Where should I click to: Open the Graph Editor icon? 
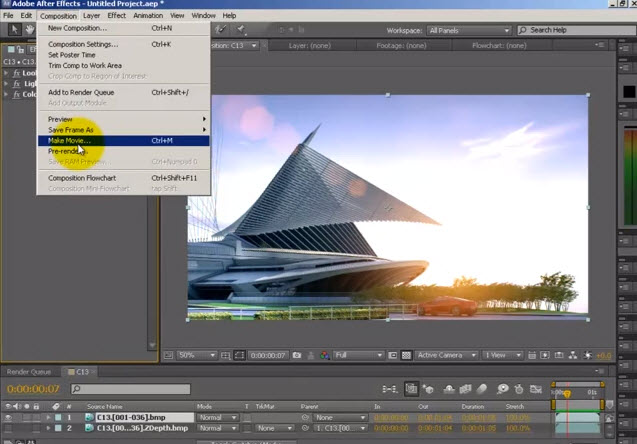(536, 389)
